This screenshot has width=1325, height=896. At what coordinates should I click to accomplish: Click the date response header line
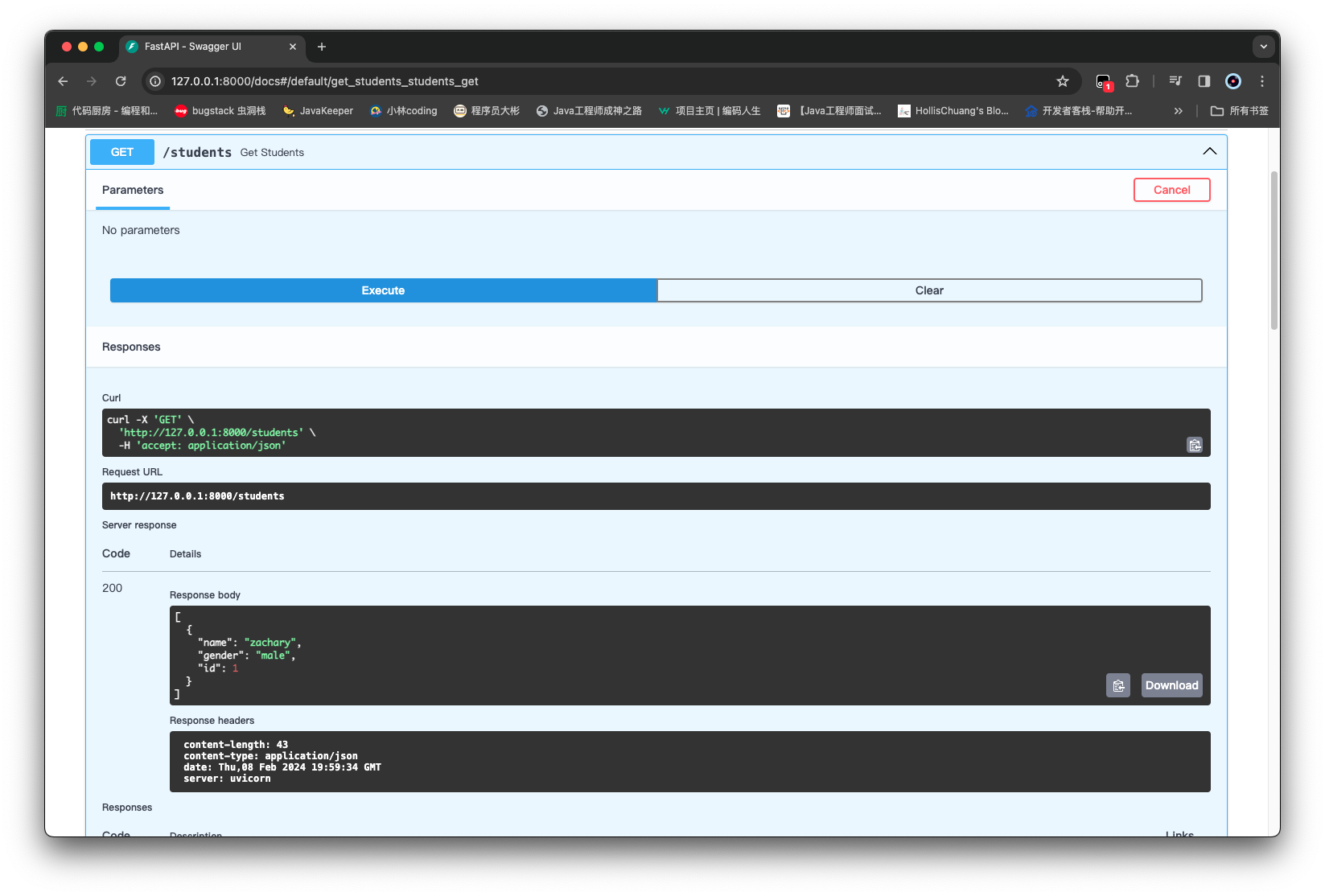(x=282, y=767)
